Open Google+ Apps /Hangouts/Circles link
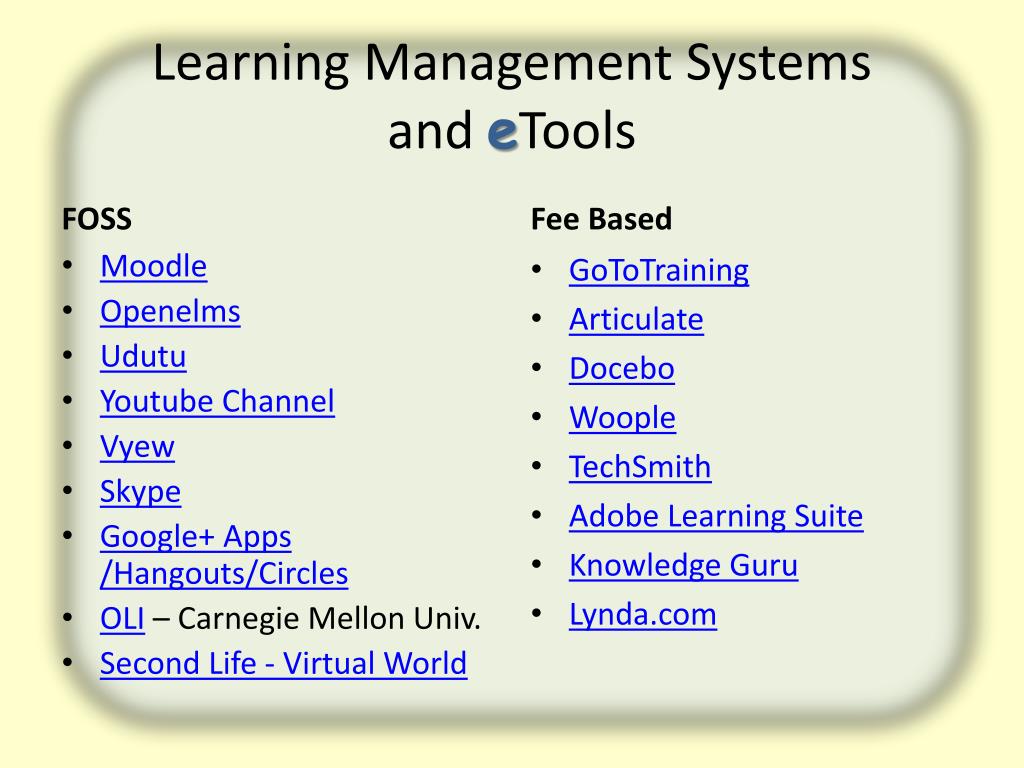Screen dimensions: 1024x768 (224, 555)
